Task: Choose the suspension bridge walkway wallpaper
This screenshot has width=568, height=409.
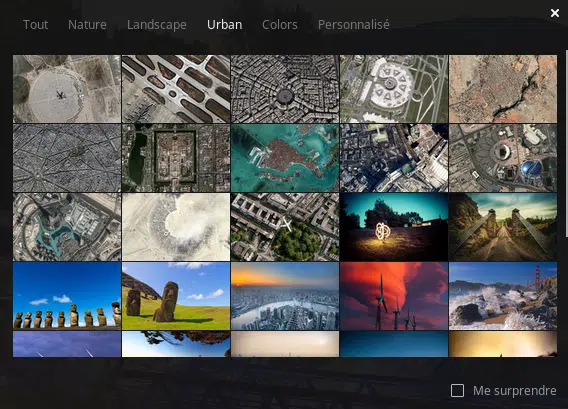Action: pos(503,227)
